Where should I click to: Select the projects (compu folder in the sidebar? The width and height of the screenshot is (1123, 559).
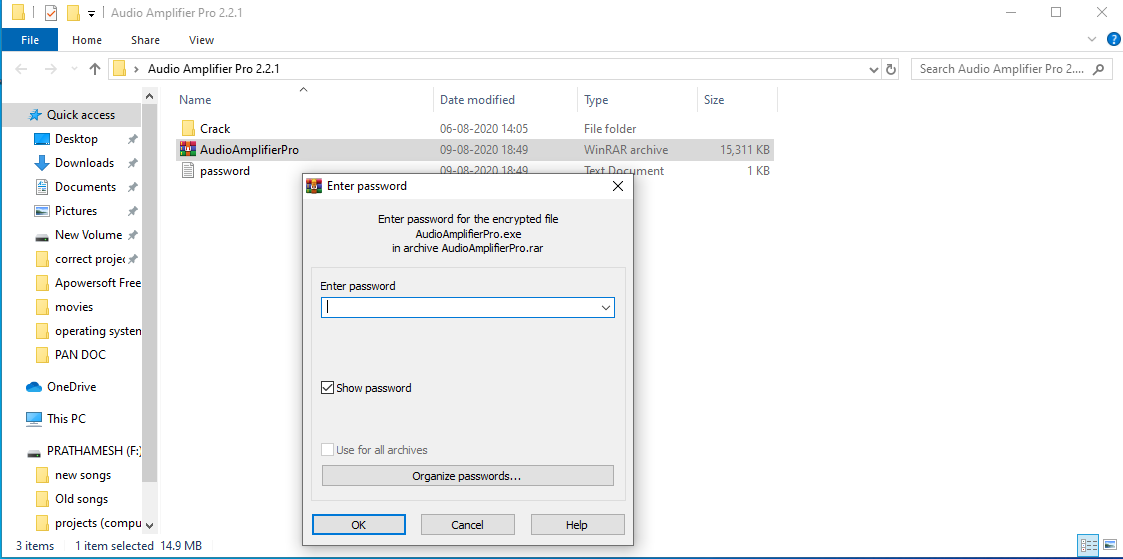87,523
